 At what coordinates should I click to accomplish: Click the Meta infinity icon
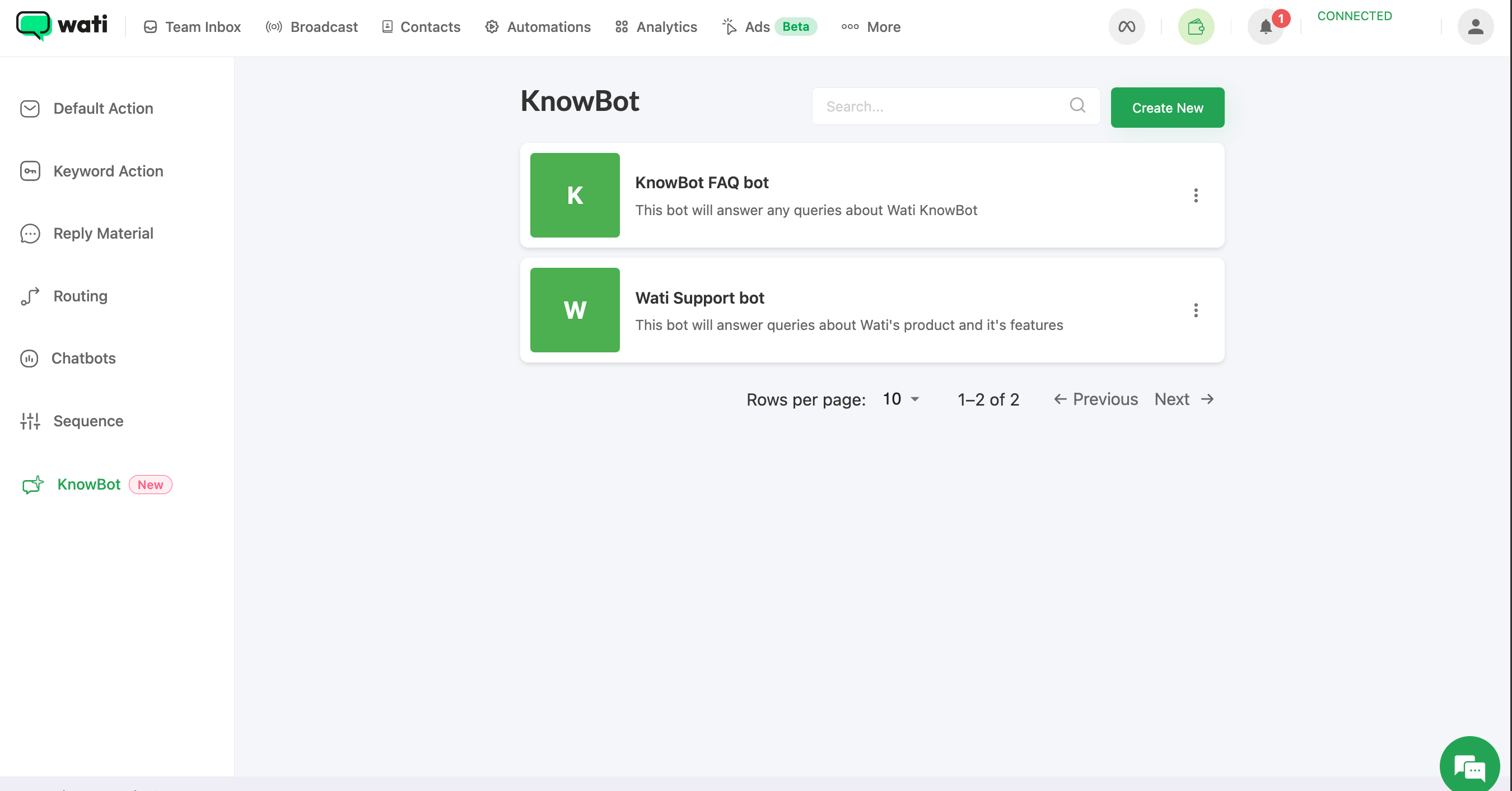1126,27
